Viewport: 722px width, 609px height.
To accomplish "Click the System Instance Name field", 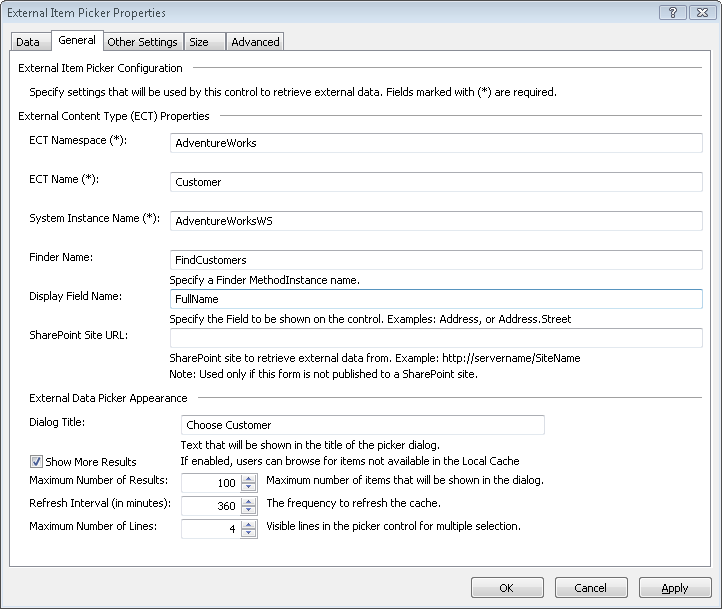I will 436,221.
